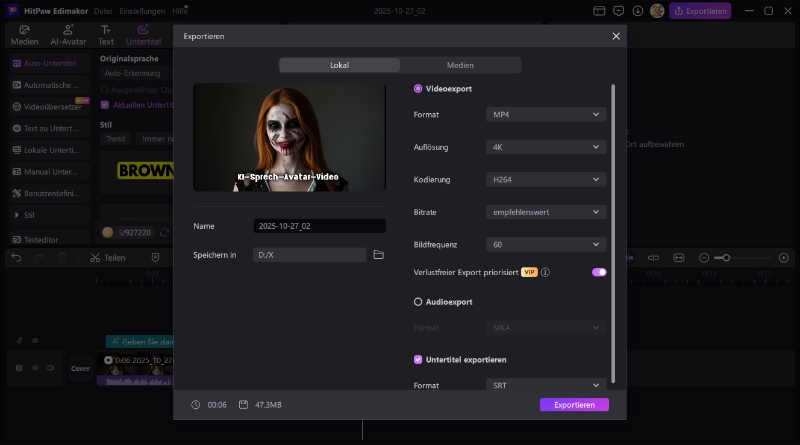Click the export dialog vertical scrollbar

(x=613, y=233)
